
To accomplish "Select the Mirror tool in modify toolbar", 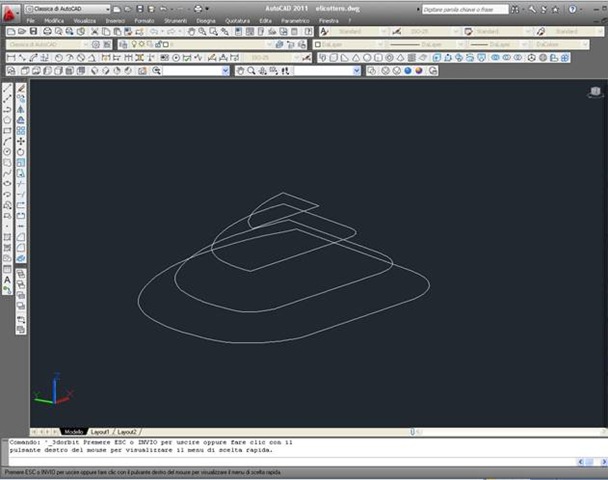I will coord(21,109).
